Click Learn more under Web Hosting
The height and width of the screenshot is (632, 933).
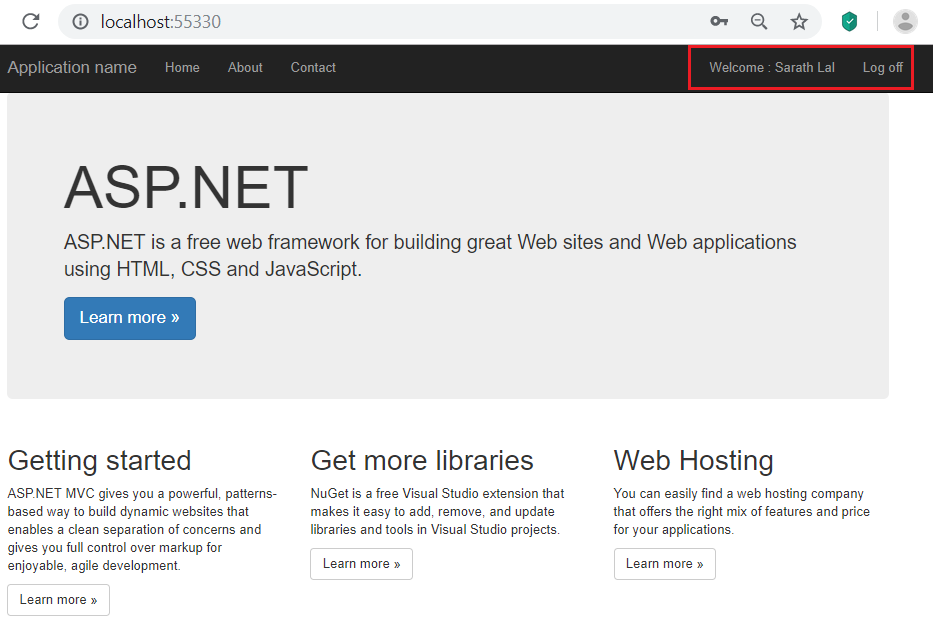664,563
